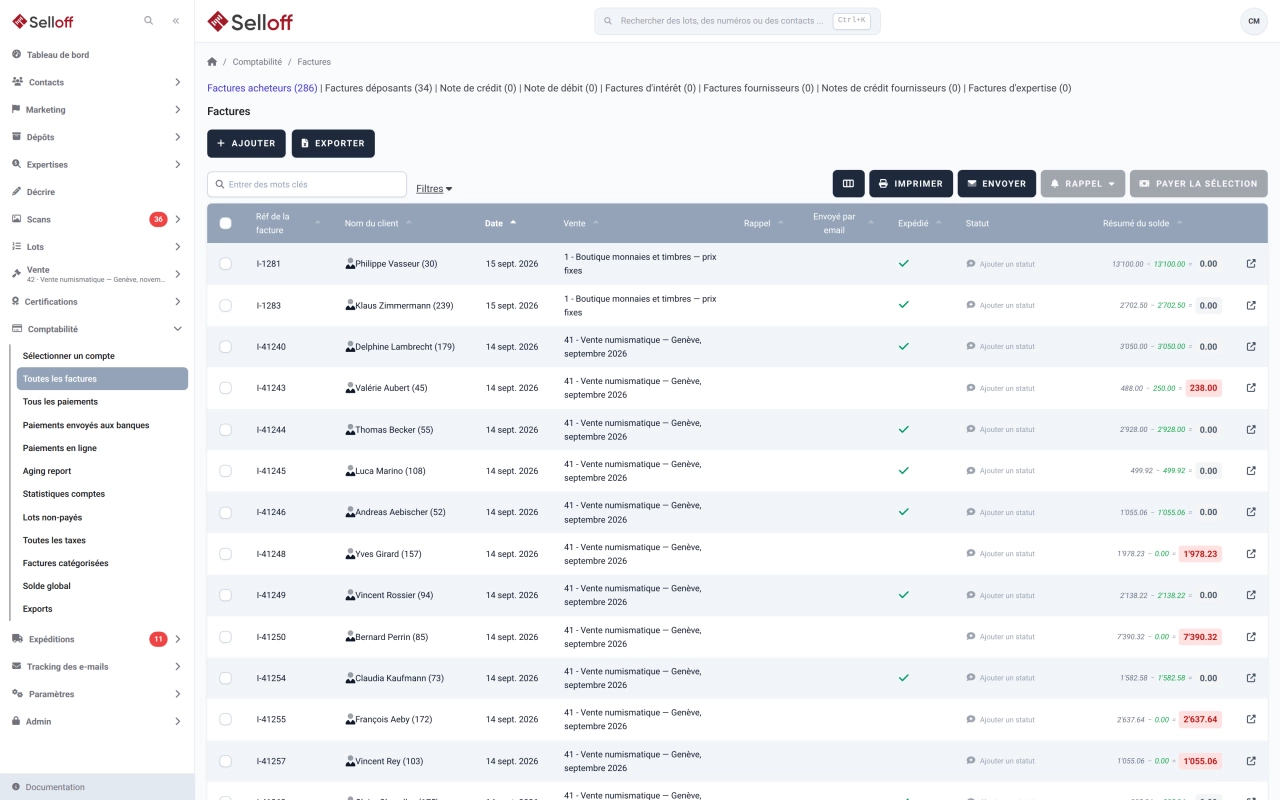Expand the Marketing sidebar section
Screen dimensions: 1280x800
[x=97, y=110]
